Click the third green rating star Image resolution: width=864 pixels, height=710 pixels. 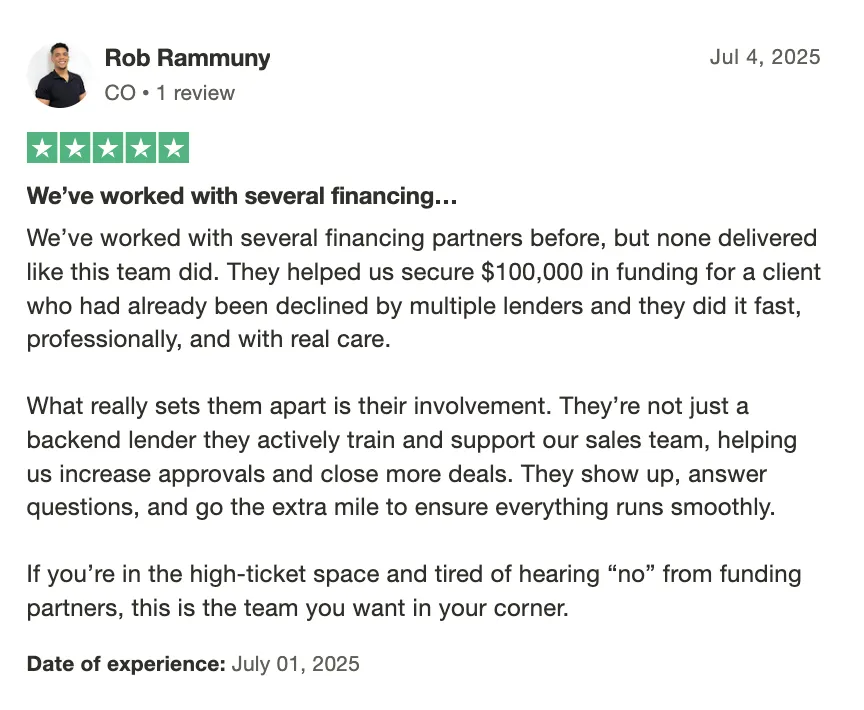(x=108, y=148)
